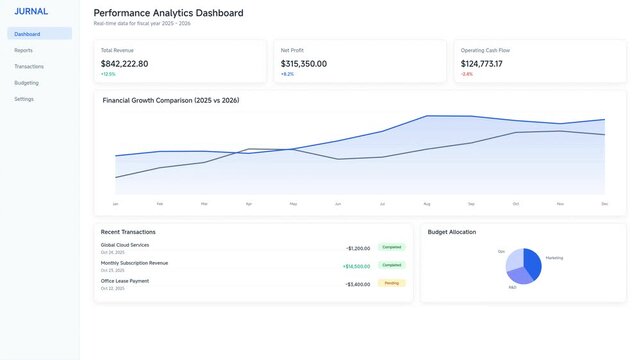Click the Jan label on chart axis

point(115,203)
